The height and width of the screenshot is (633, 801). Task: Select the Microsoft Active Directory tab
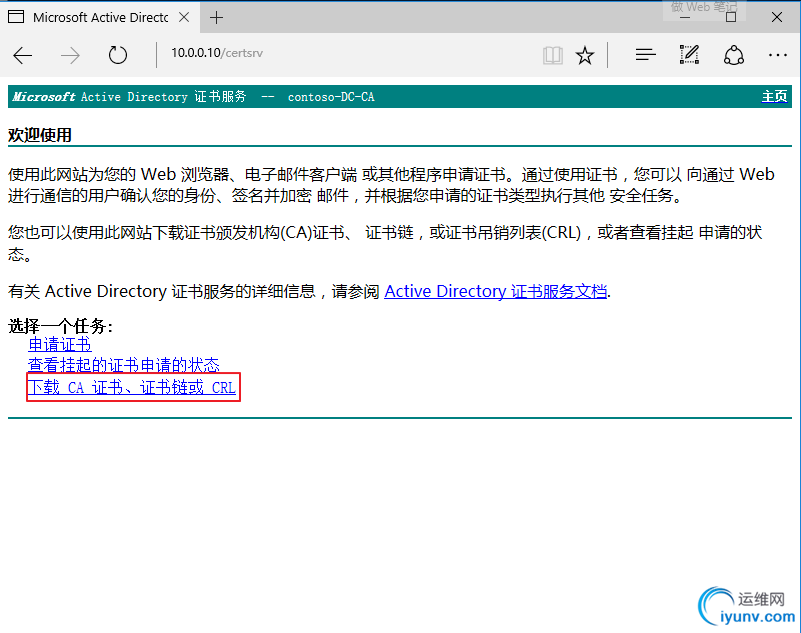pos(100,17)
